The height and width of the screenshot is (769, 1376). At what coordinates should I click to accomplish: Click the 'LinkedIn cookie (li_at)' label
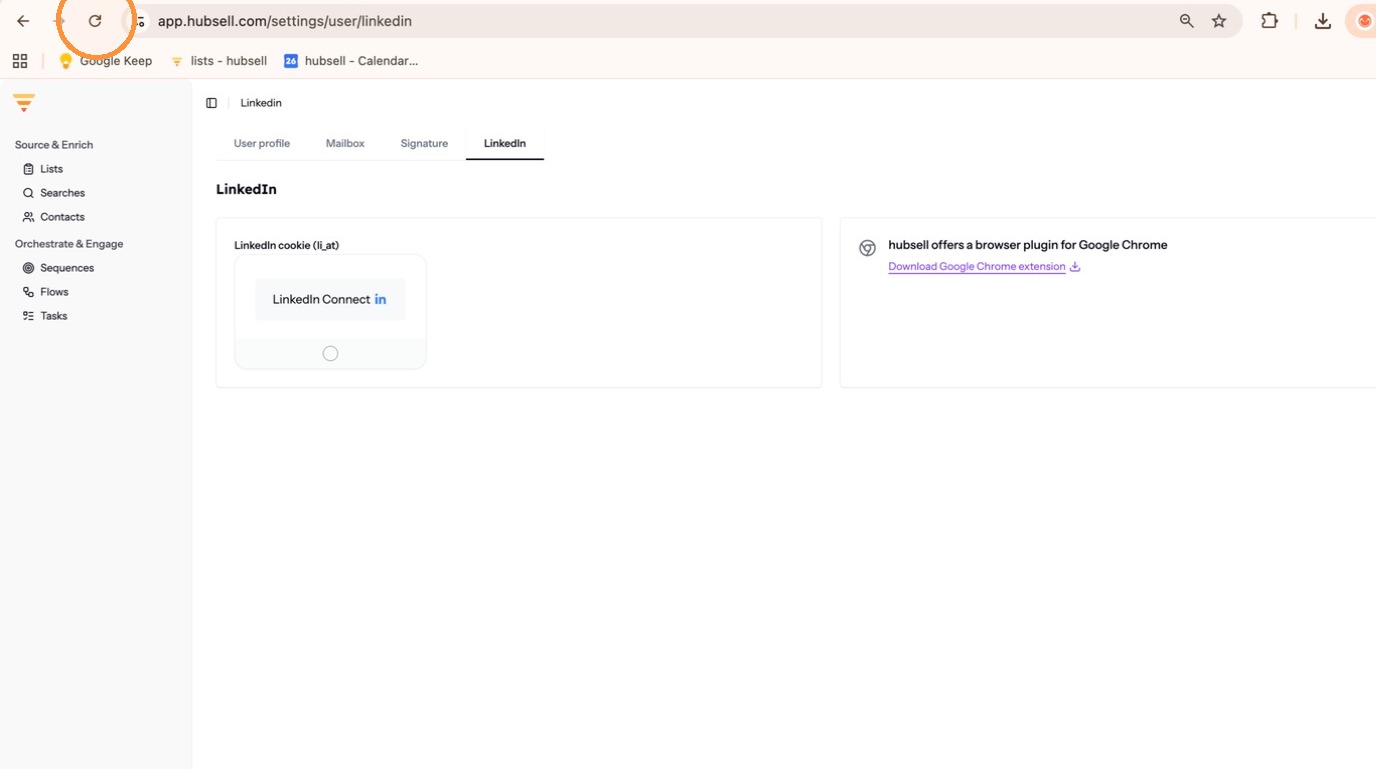286,245
